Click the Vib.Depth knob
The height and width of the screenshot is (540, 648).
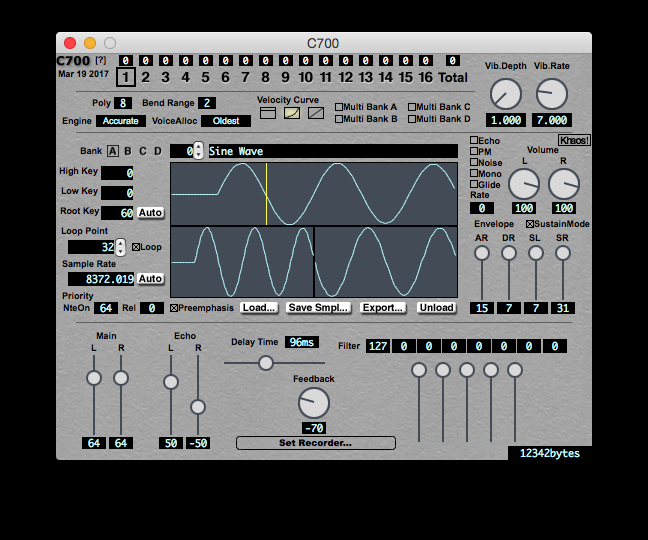coord(506,94)
